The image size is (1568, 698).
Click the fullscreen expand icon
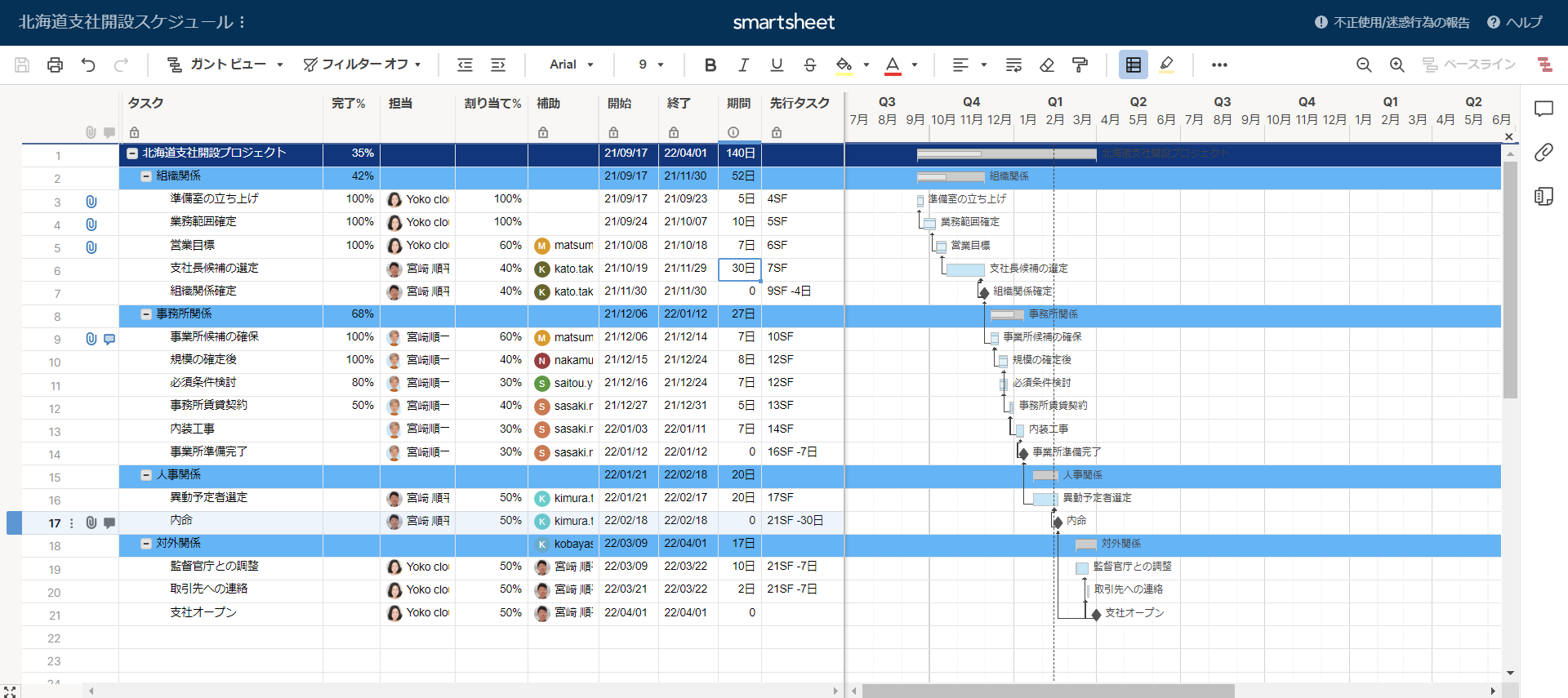click(x=10, y=691)
